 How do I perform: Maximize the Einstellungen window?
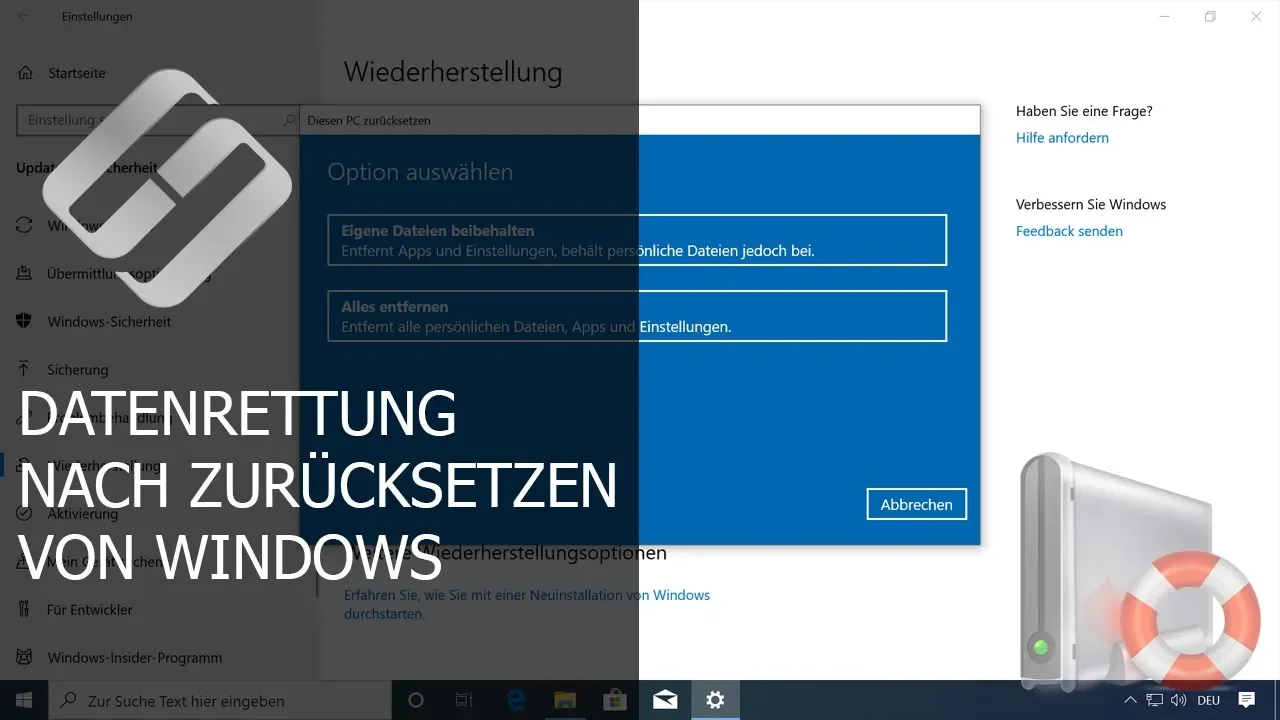pyautogui.click(x=1210, y=16)
